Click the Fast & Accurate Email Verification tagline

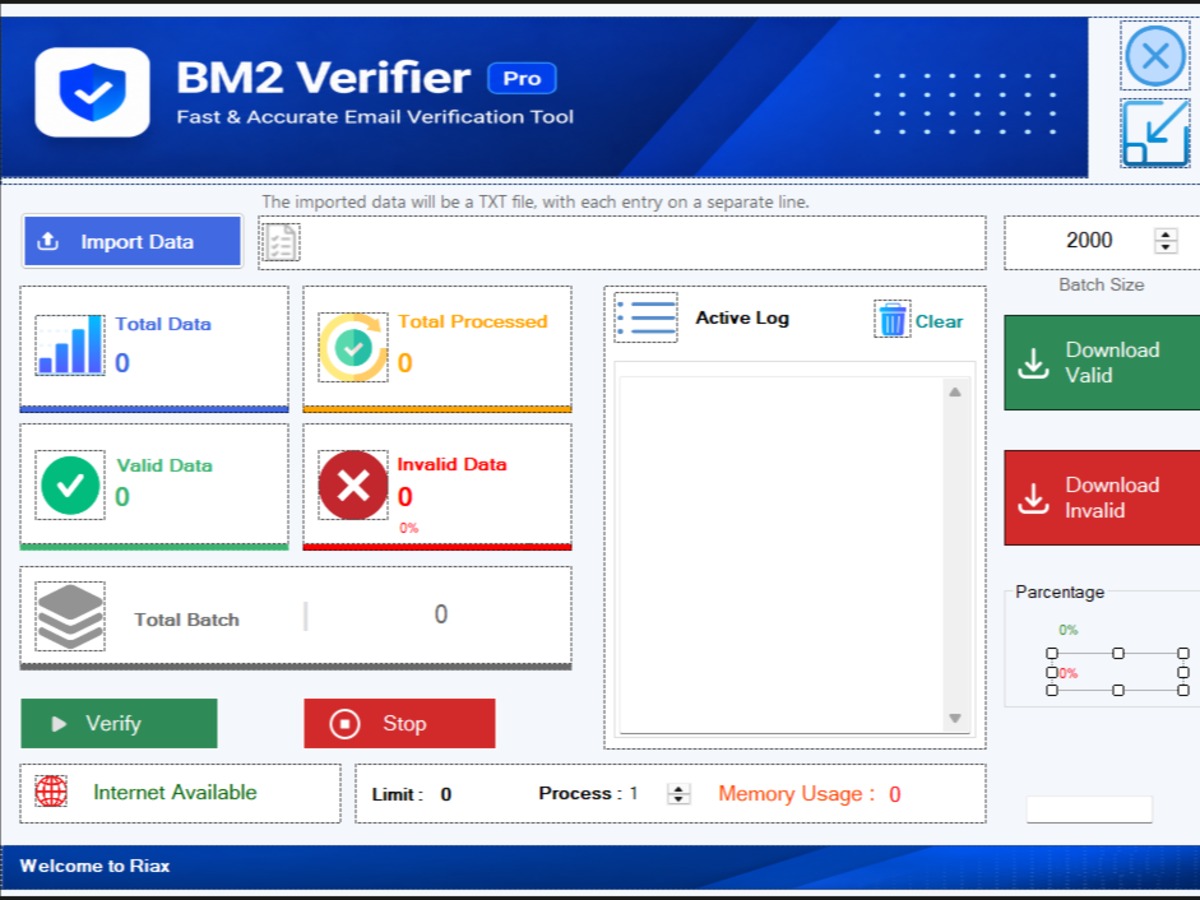click(x=375, y=117)
